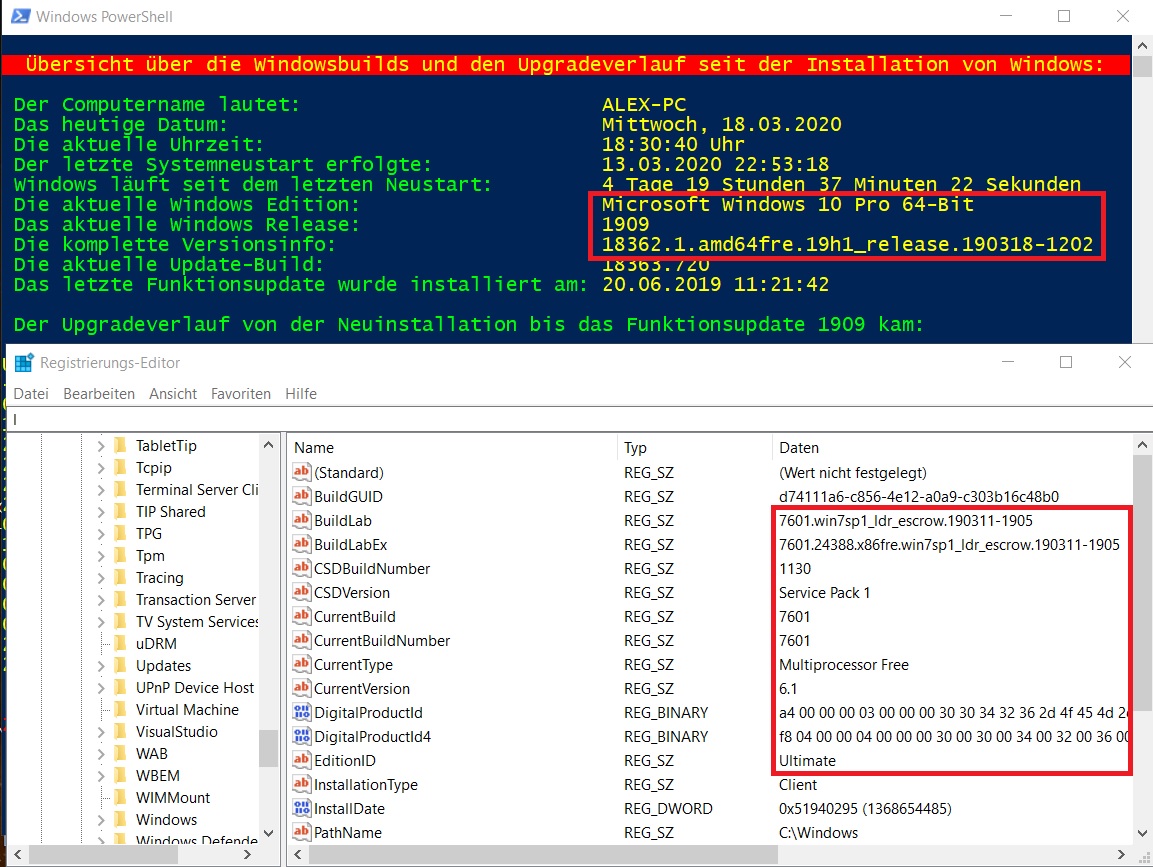
Task: Select the 'C:\Windows' data cell
Action: tap(818, 832)
